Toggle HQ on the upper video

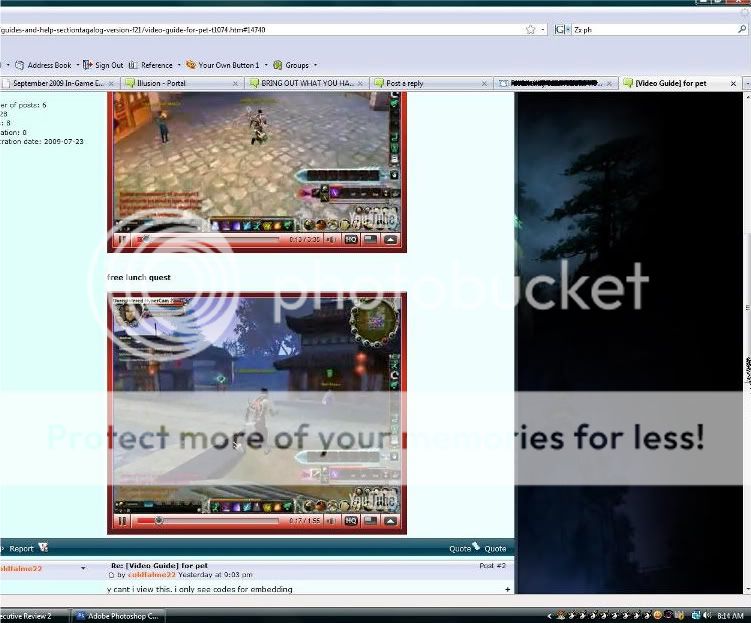(x=351, y=239)
